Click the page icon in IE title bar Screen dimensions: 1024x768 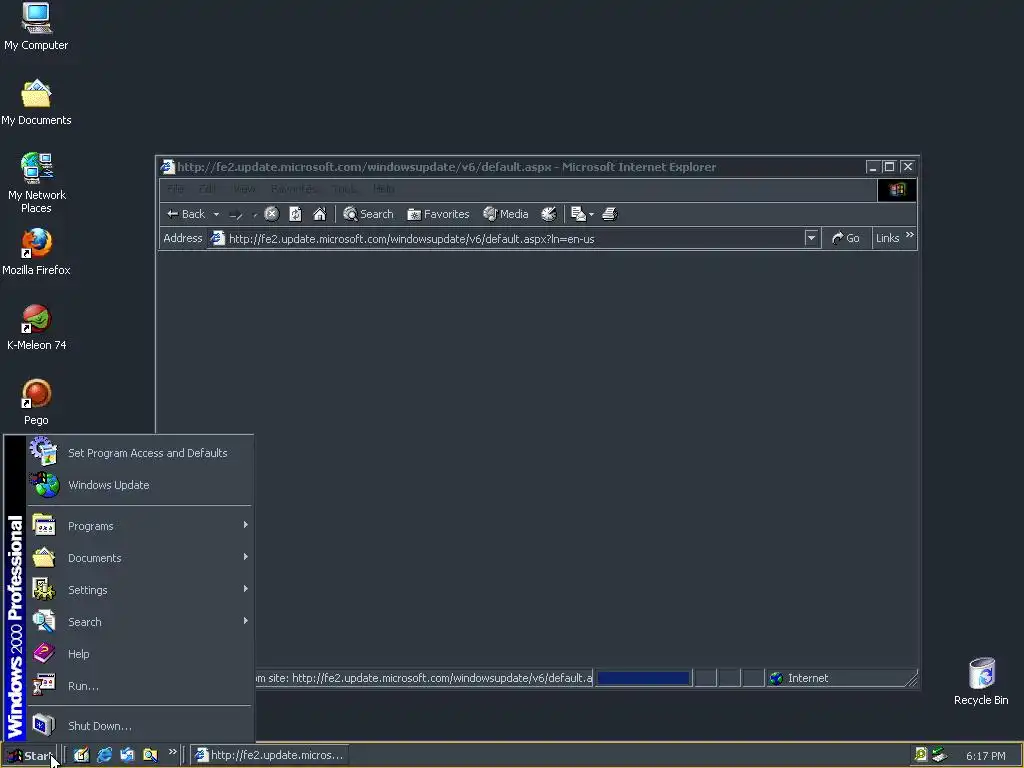tap(168, 167)
